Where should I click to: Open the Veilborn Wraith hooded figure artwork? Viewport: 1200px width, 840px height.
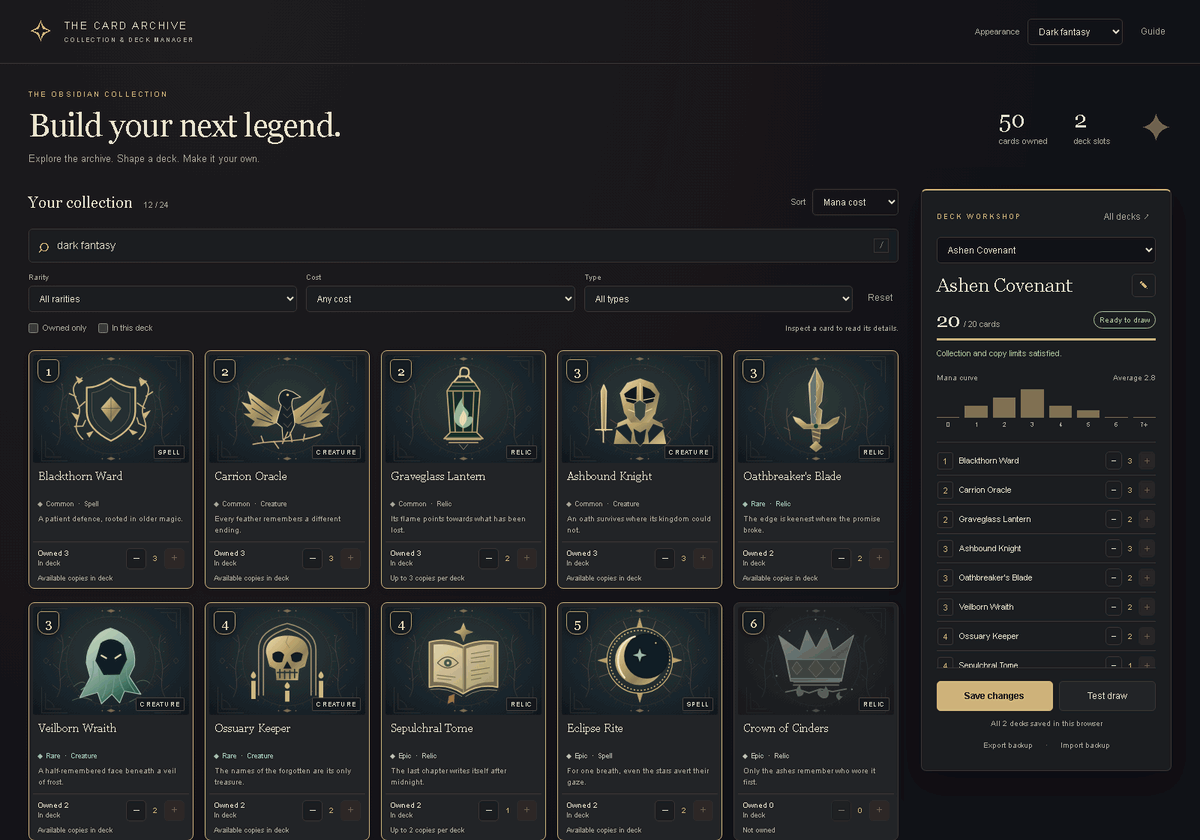click(x=110, y=660)
